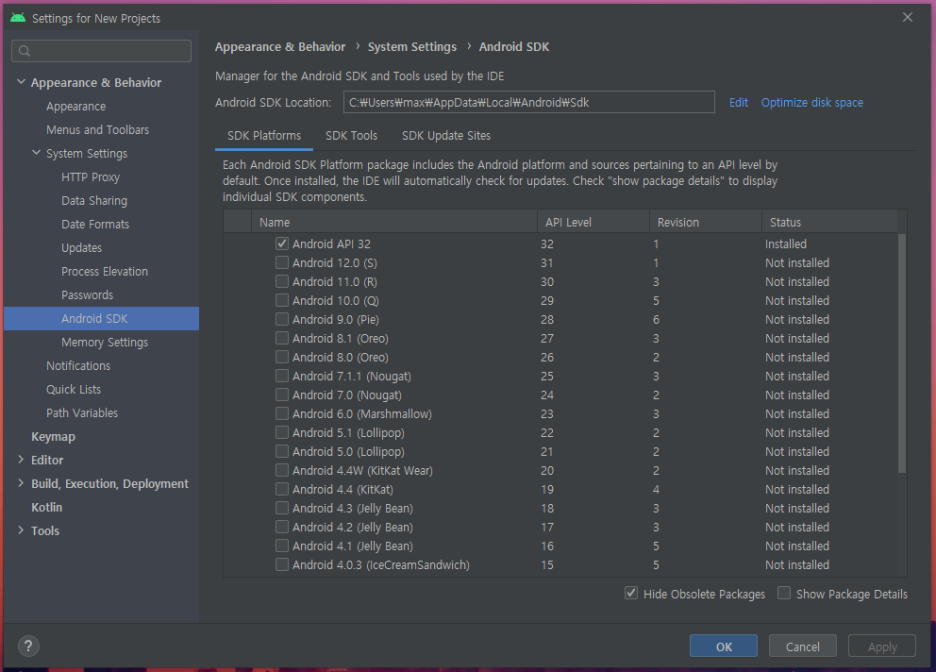This screenshot has height=672, width=936.
Task: Check the Android 5.0 (Lollipop) checkbox
Action: 282,451
